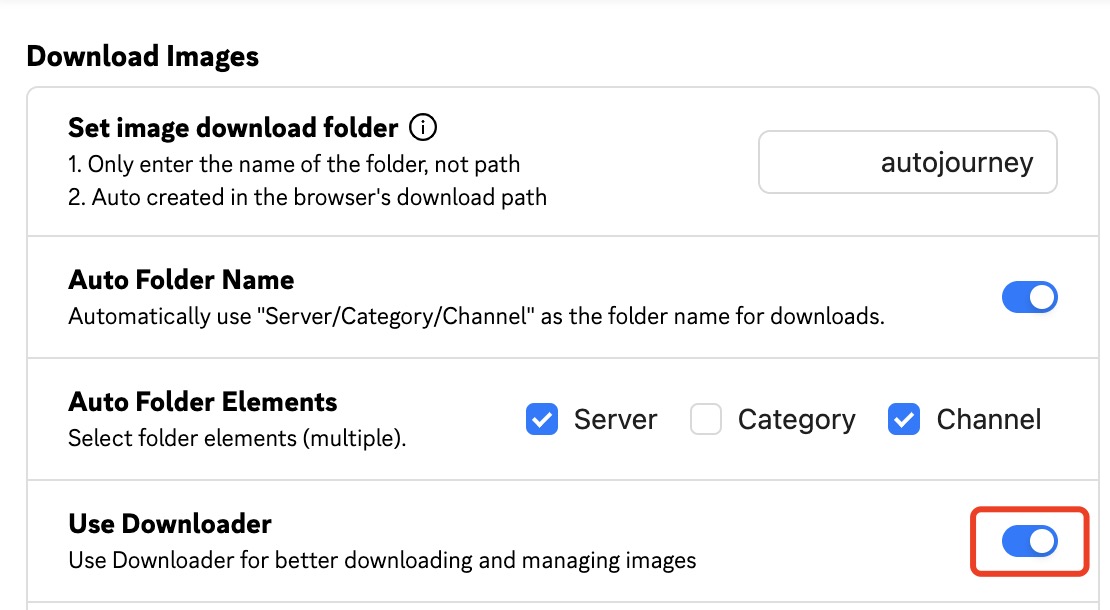Image resolution: width=1110 pixels, height=610 pixels.
Task: Click the autojourney folder name input field
Action: tap(907, 162)
